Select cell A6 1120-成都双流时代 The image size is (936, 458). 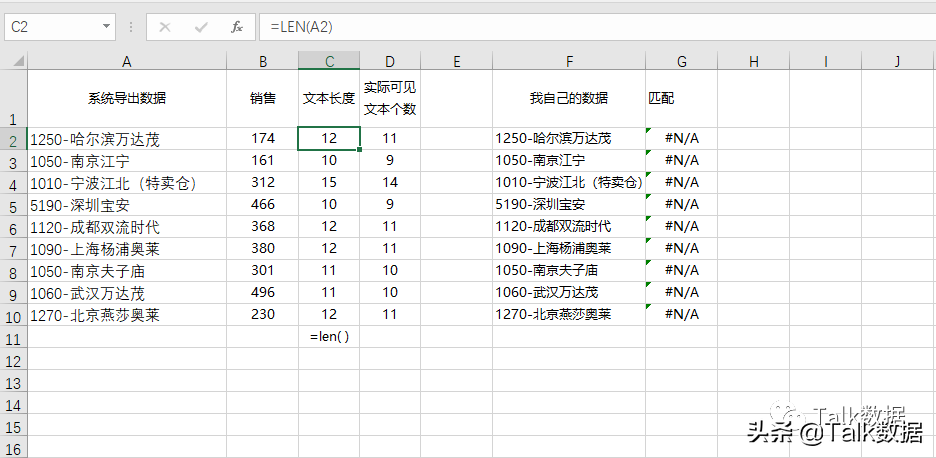[127, 227]
